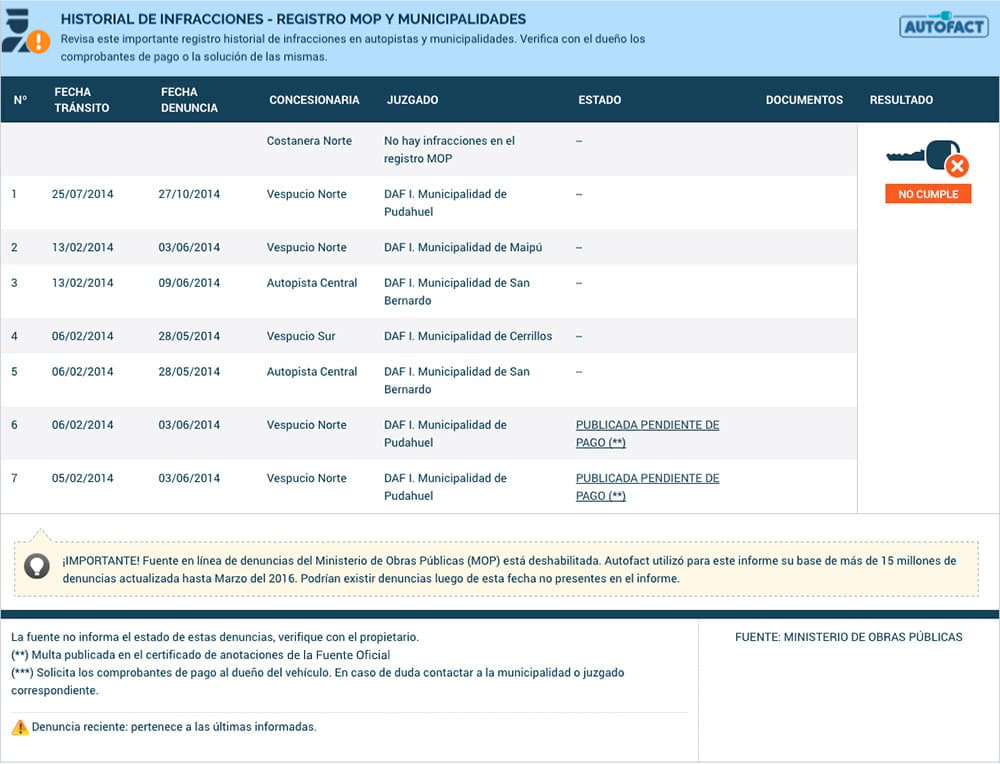This screenshot has height=764, width=1000.
Task: Select the Juzgado column header
Action: click(412, 100)
